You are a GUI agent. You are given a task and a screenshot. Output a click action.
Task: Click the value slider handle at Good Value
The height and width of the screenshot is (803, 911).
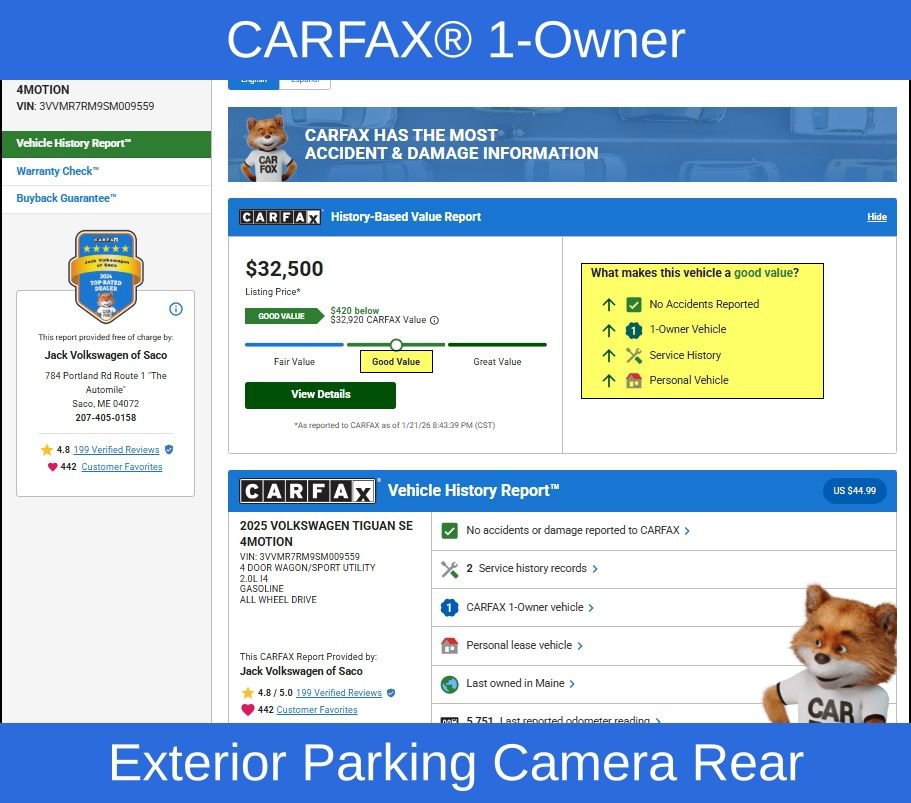coord(396,345)
